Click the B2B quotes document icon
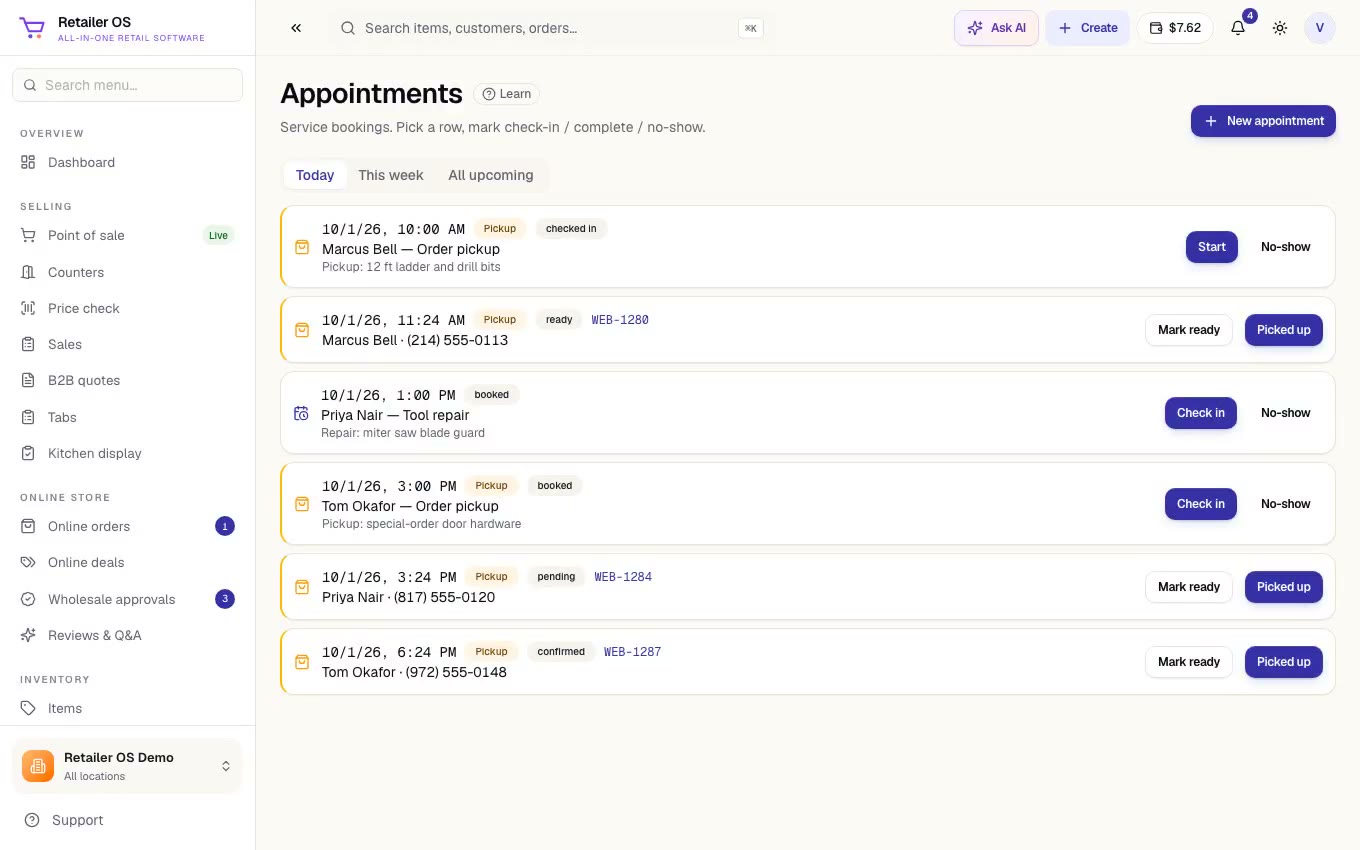 tap(28, 380)
